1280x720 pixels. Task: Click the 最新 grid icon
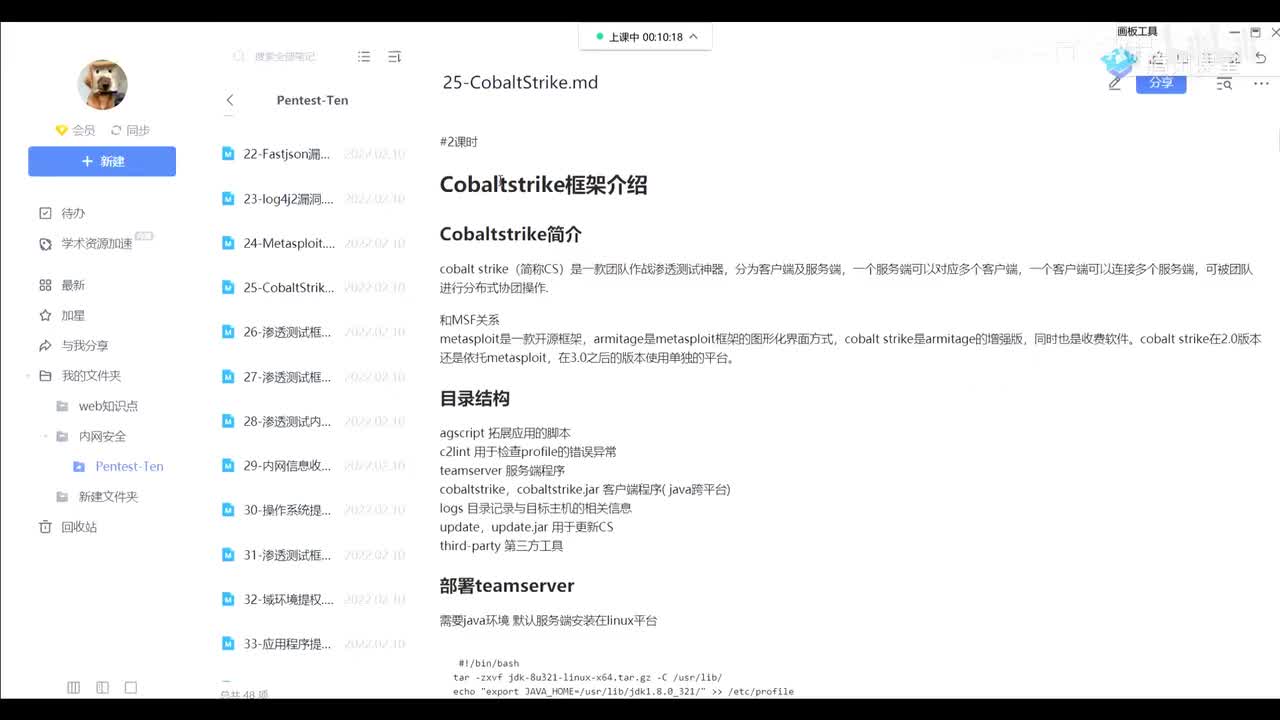pos(45,285)
